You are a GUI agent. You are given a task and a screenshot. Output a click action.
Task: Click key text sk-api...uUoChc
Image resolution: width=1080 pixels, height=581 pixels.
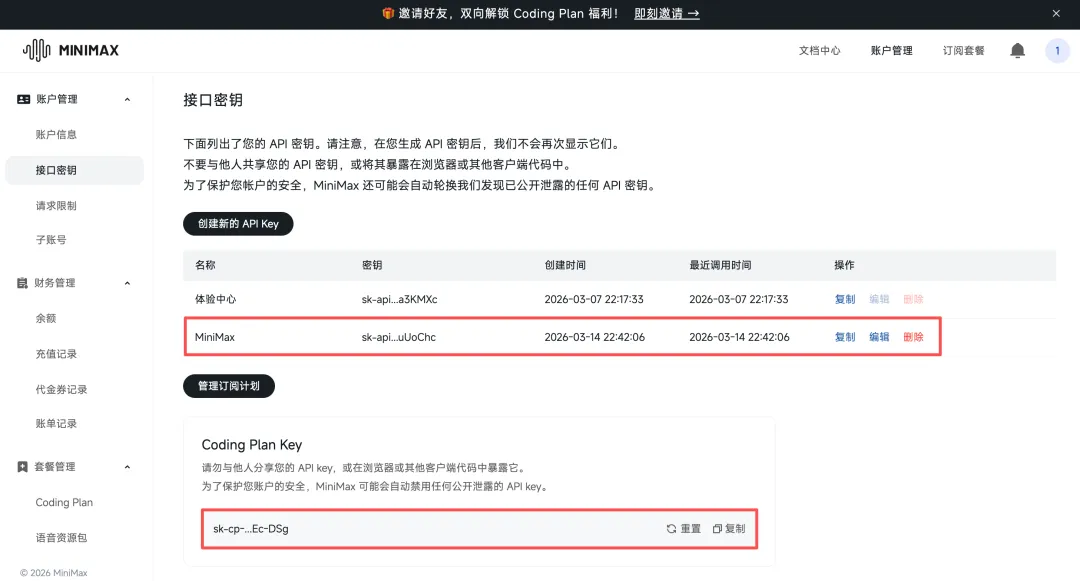pyautogui.click(x=399, y=337)
